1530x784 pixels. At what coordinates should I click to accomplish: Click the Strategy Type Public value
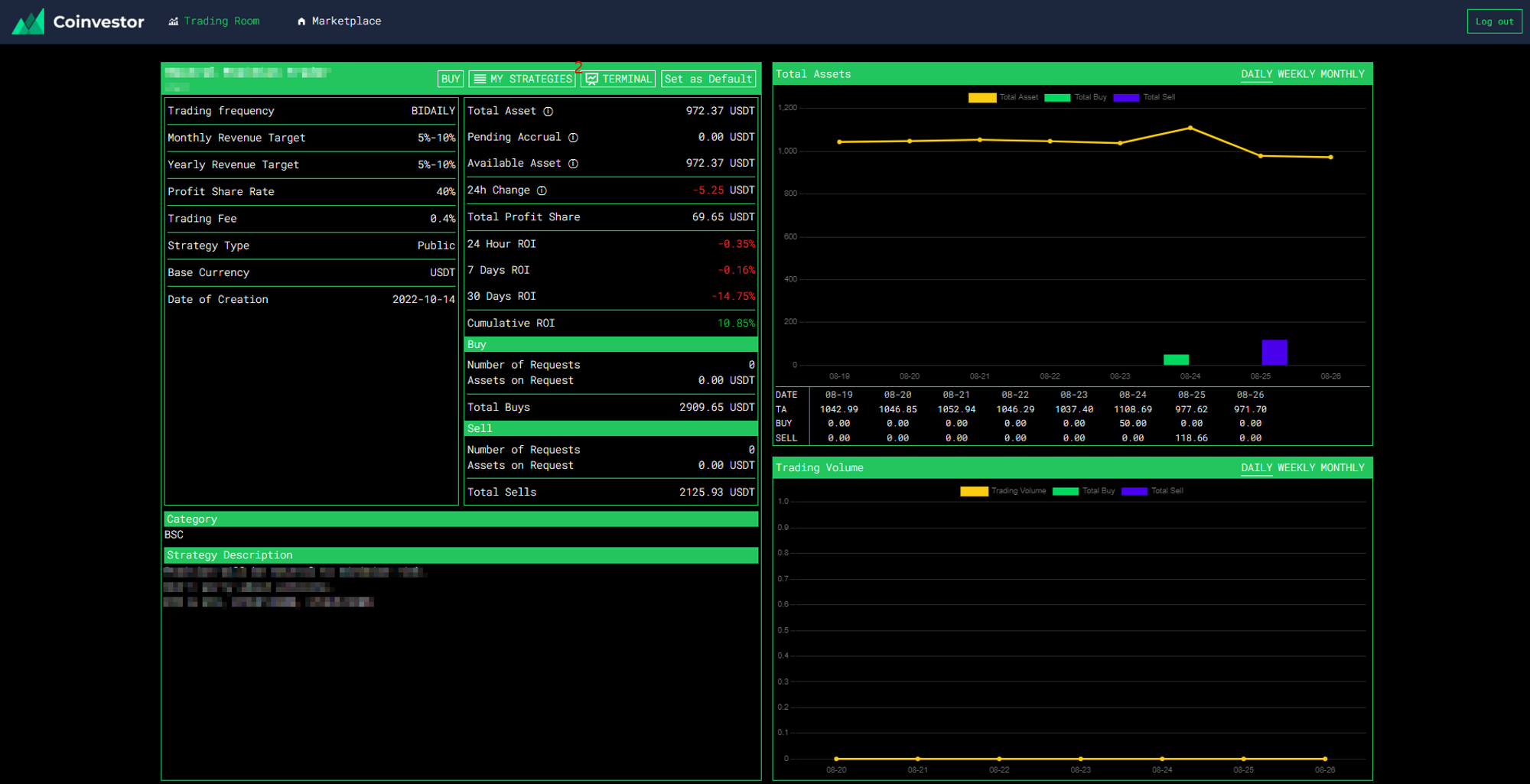436,246
